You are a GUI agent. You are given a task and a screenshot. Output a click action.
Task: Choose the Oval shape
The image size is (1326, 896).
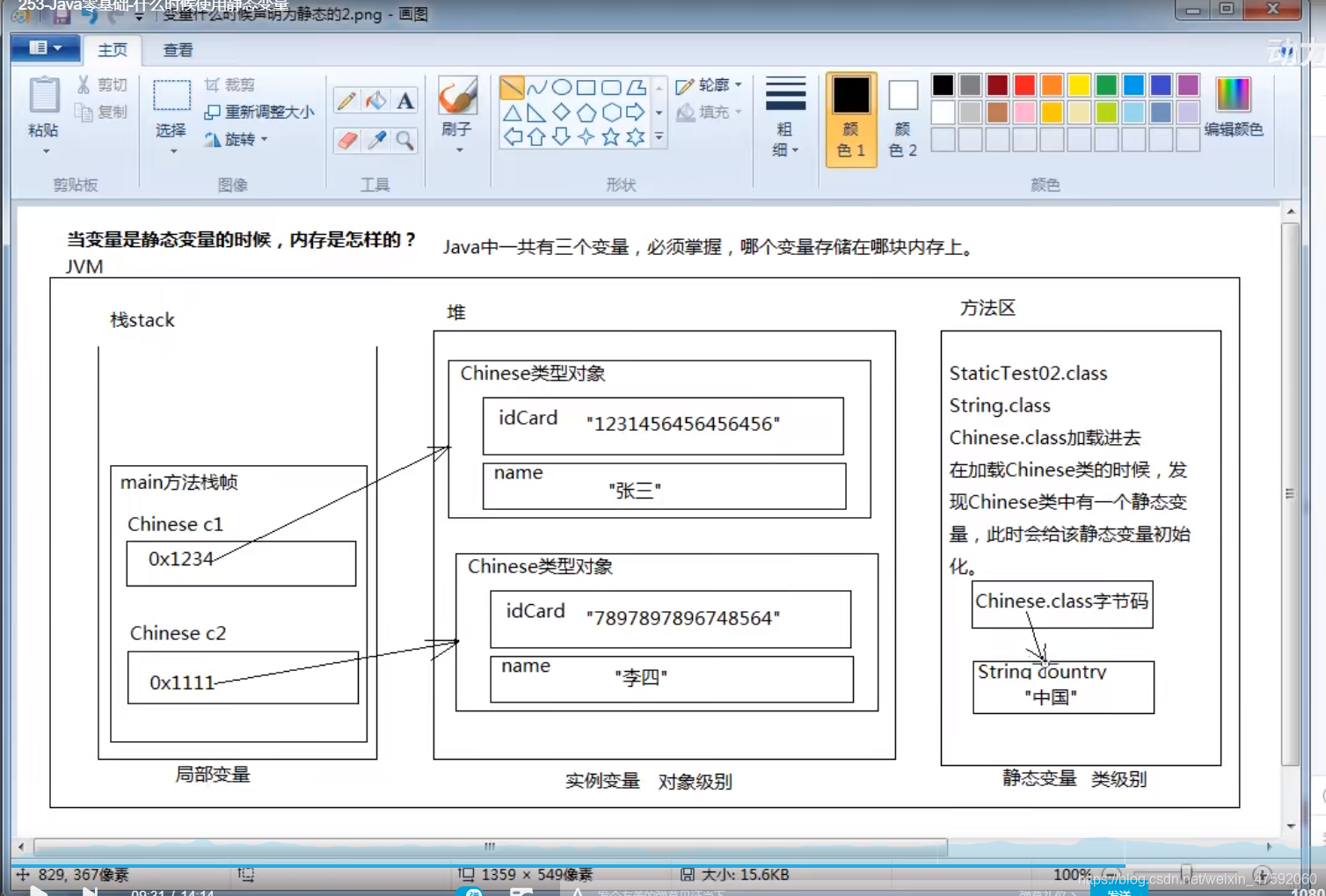pyautogui.click(x=561, y=87)
